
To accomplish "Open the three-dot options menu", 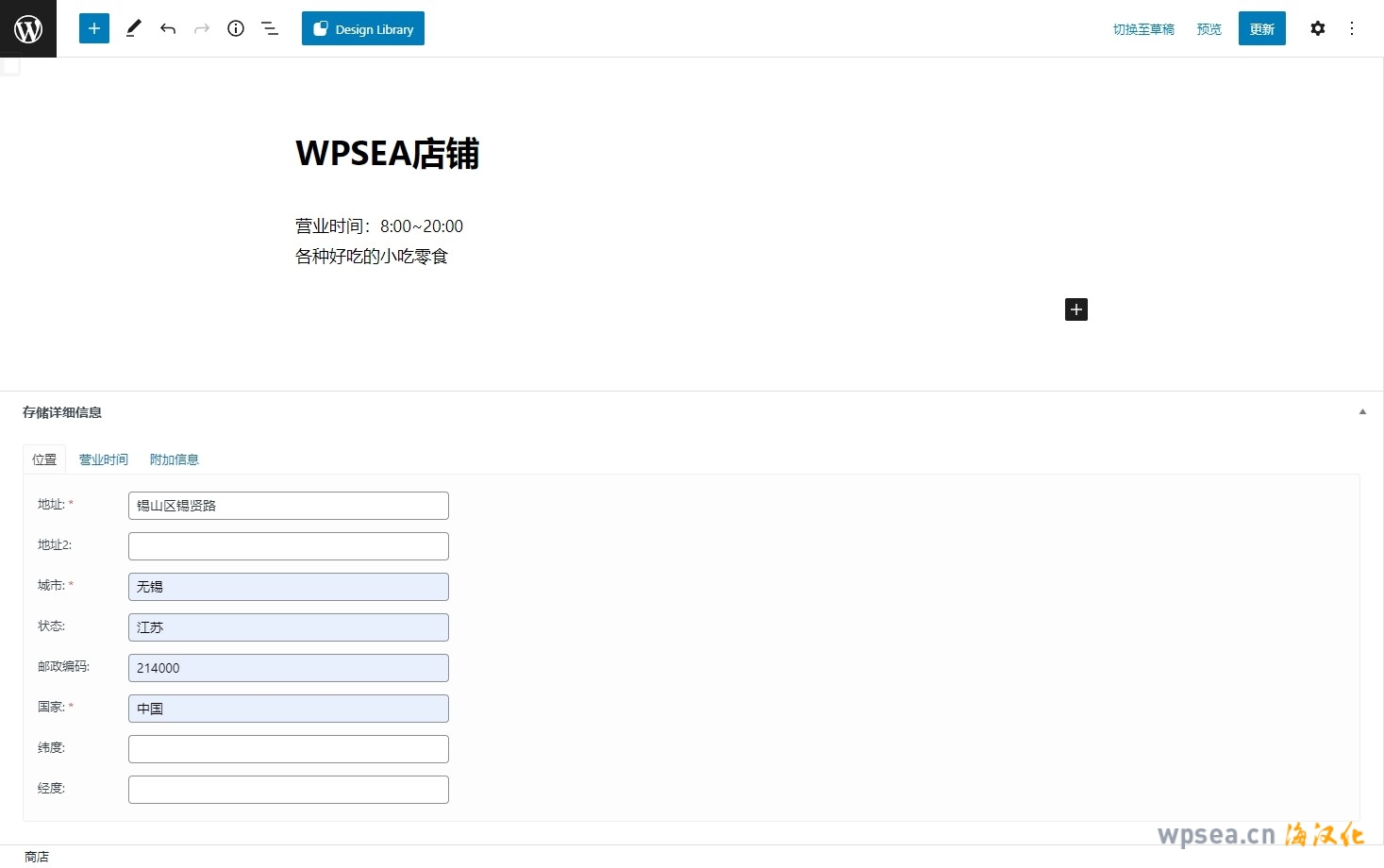I will pos(1352,28).
